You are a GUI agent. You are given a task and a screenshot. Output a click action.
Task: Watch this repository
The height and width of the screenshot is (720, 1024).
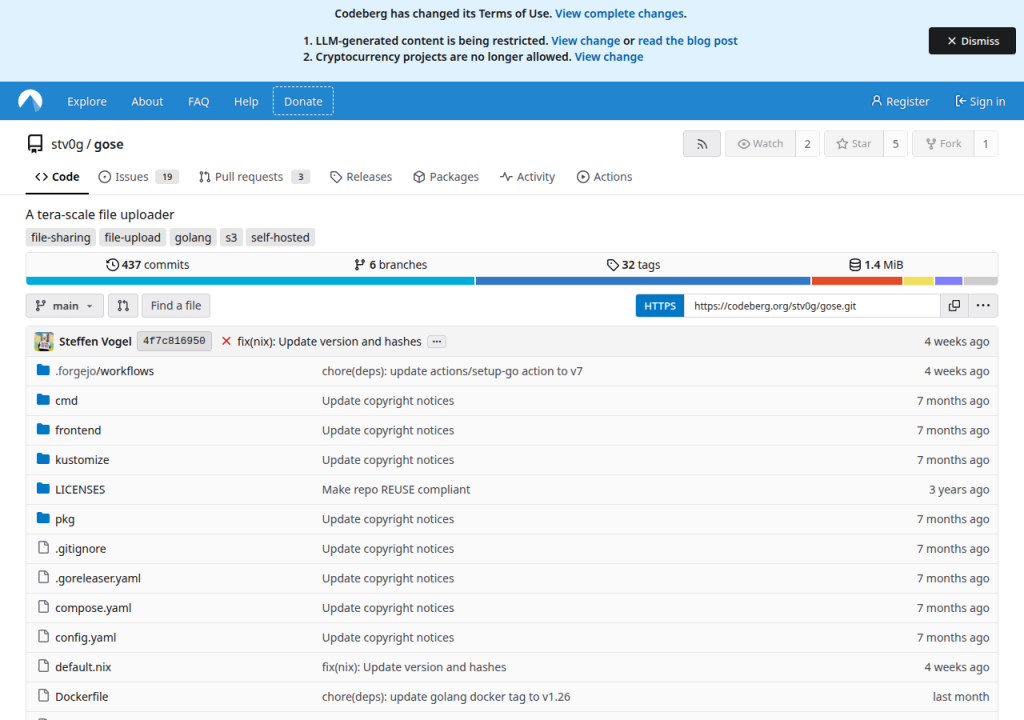tap(760, 144)
